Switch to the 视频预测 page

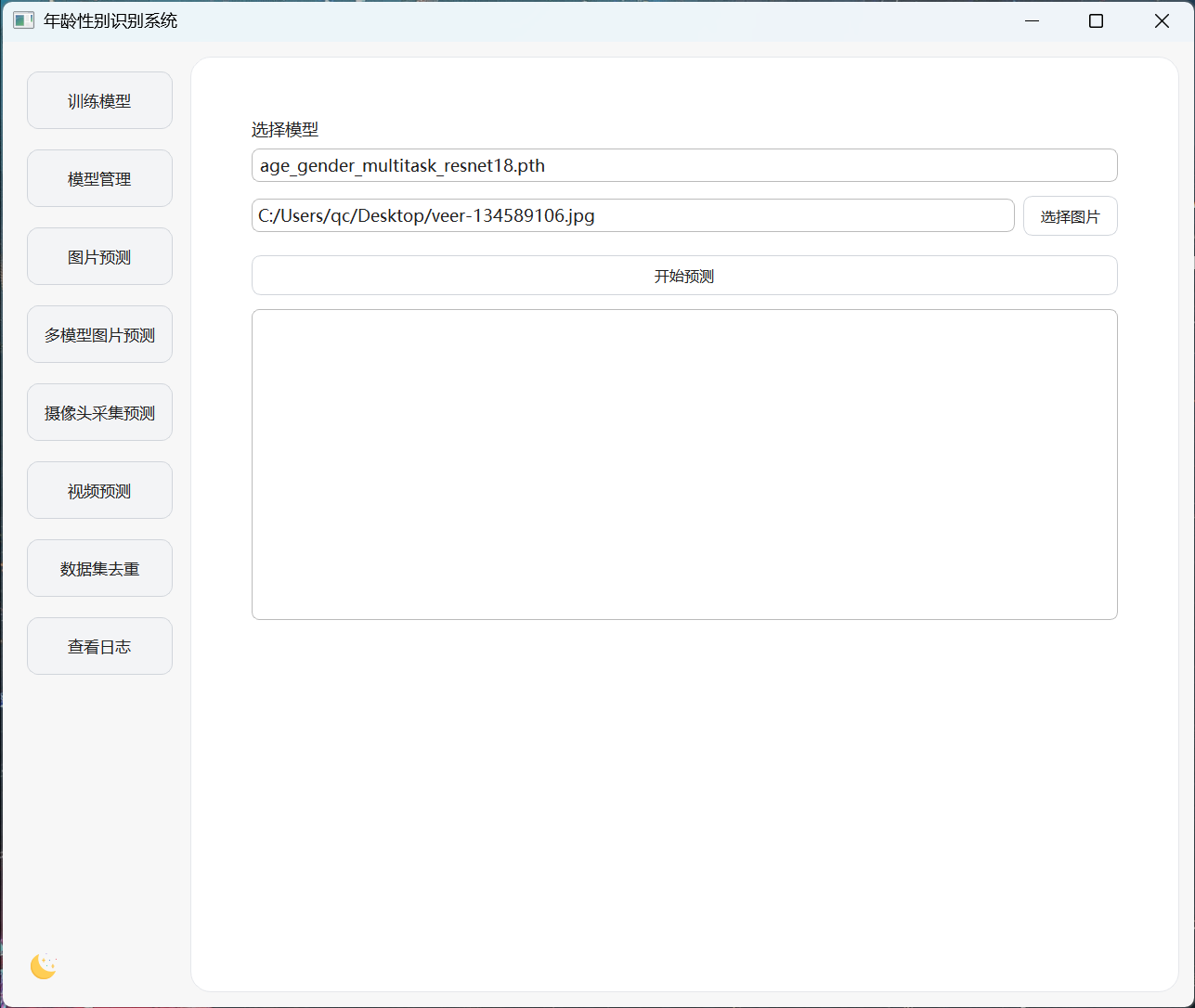click(99, 491)
